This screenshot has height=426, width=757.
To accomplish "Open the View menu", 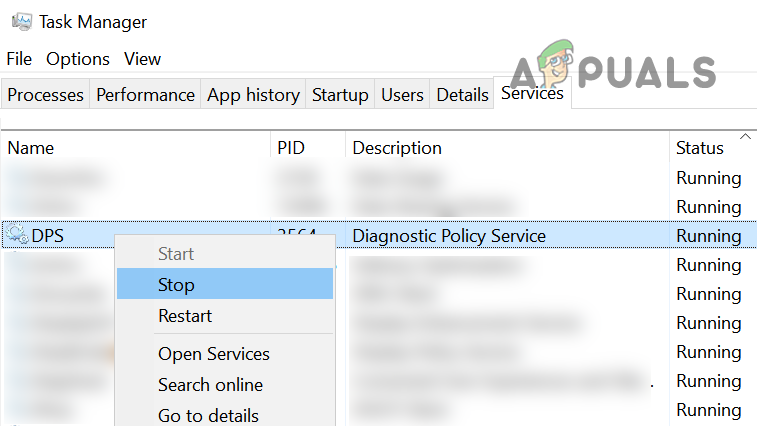I will pos(143,59).
